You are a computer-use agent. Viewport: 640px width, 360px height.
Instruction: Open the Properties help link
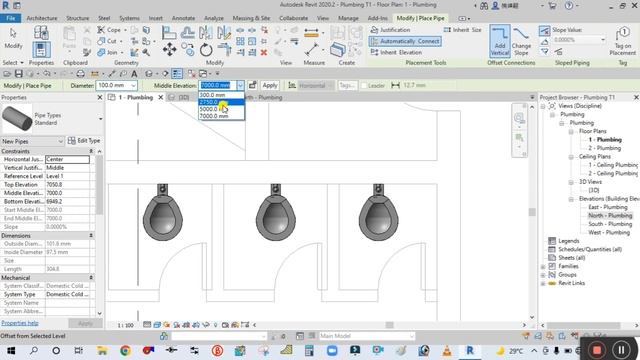[x=20, y=323]
